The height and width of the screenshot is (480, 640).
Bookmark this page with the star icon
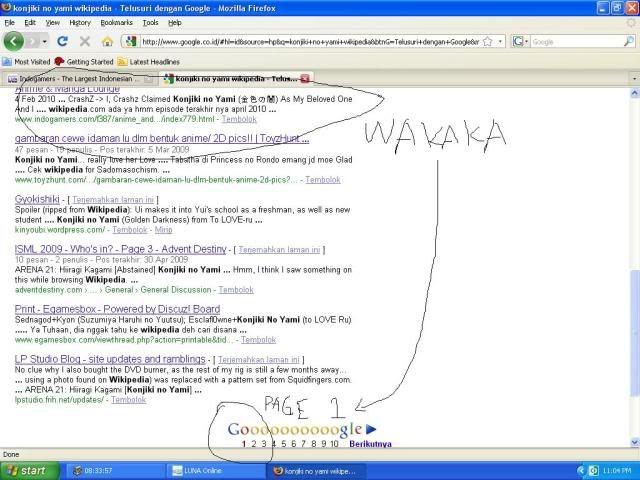point(488,42)
